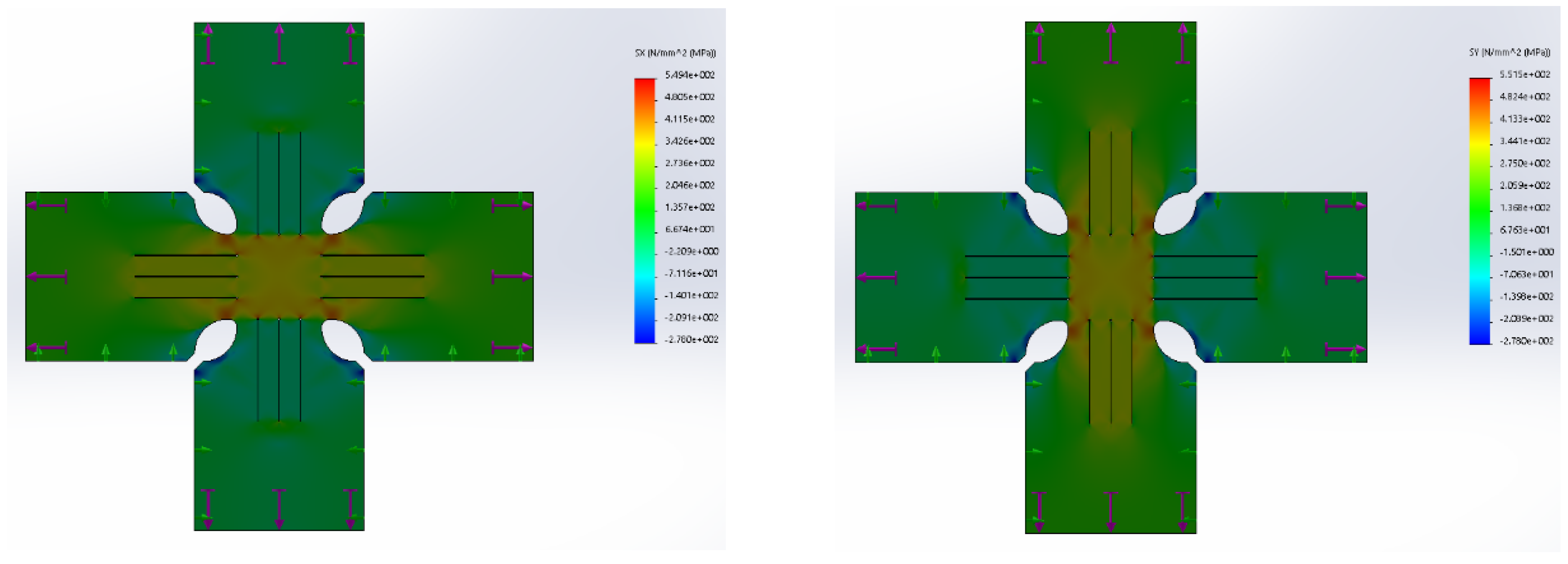Screen dimensions: 1568x564
Task: Click blue bottom of SY color bar
Action: [1480, 338]
